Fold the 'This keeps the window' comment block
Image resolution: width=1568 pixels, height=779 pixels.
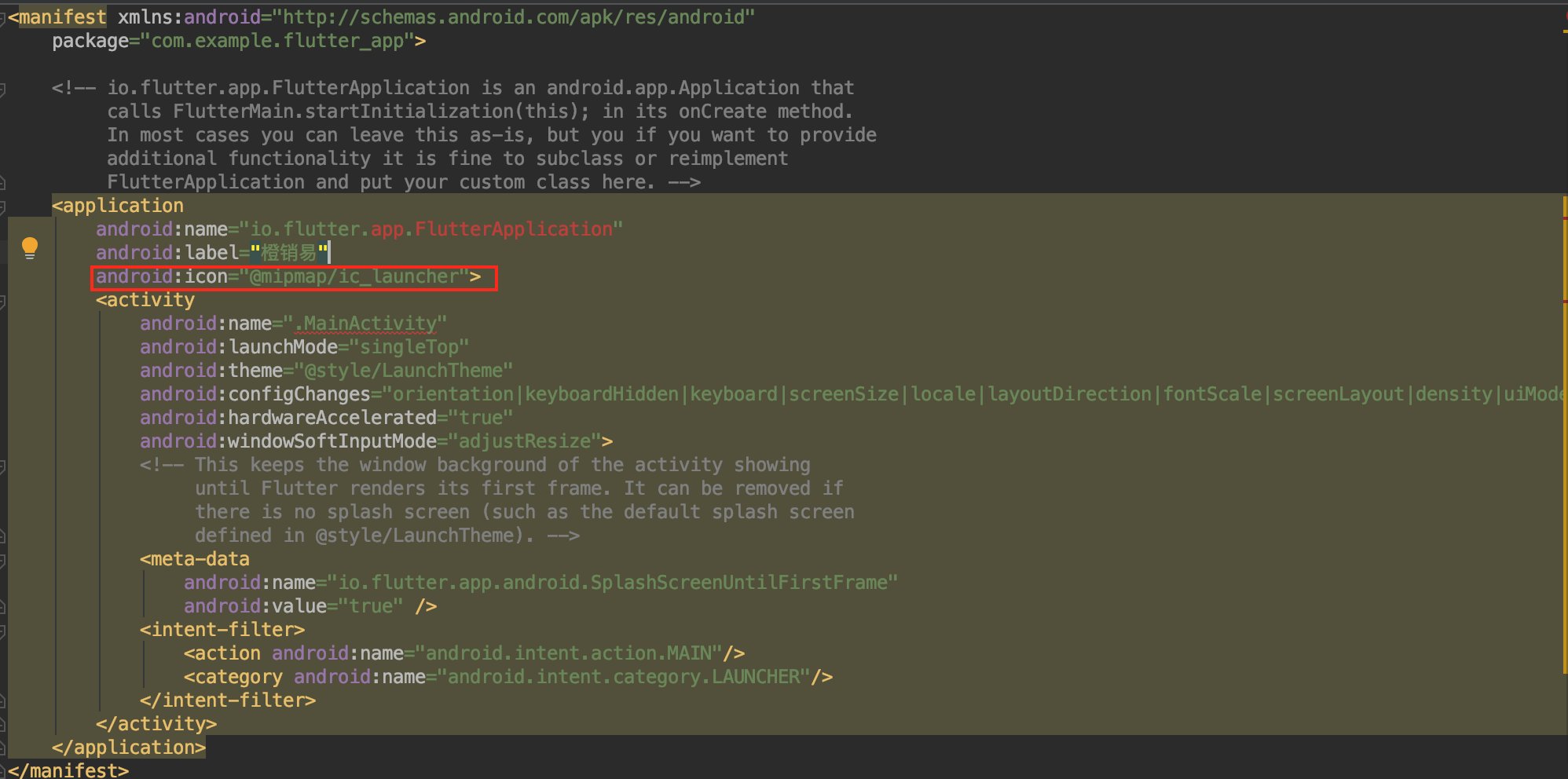(2, 466)
